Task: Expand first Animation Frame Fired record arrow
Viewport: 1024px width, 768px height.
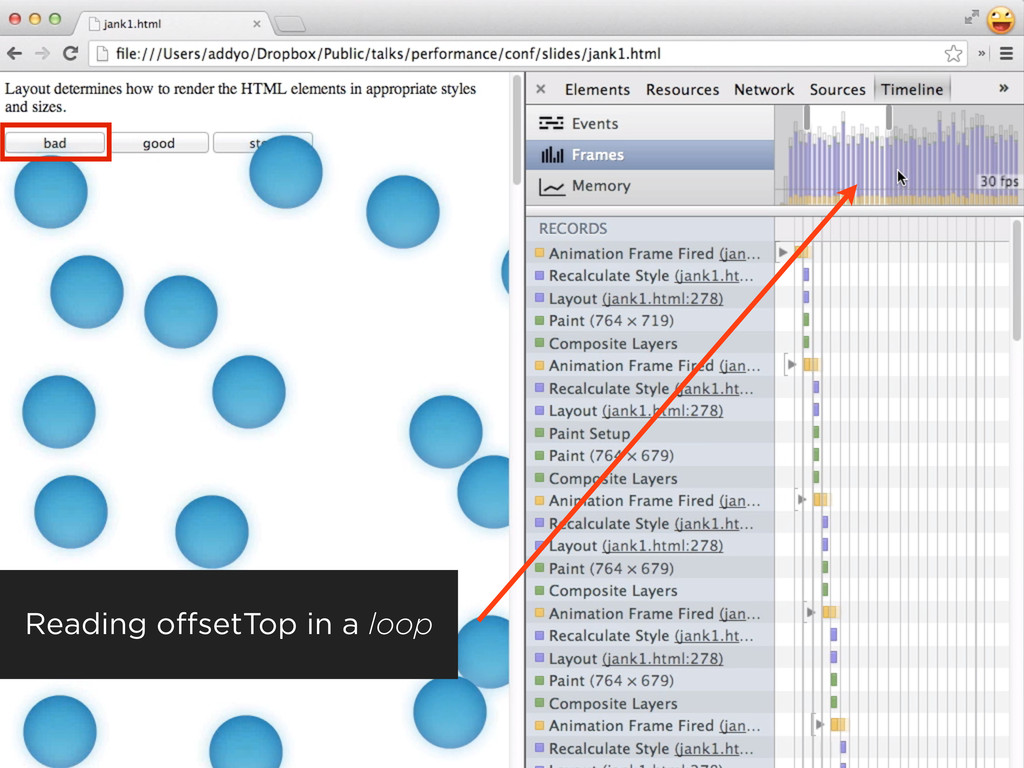Action: [x=783, y=253]
